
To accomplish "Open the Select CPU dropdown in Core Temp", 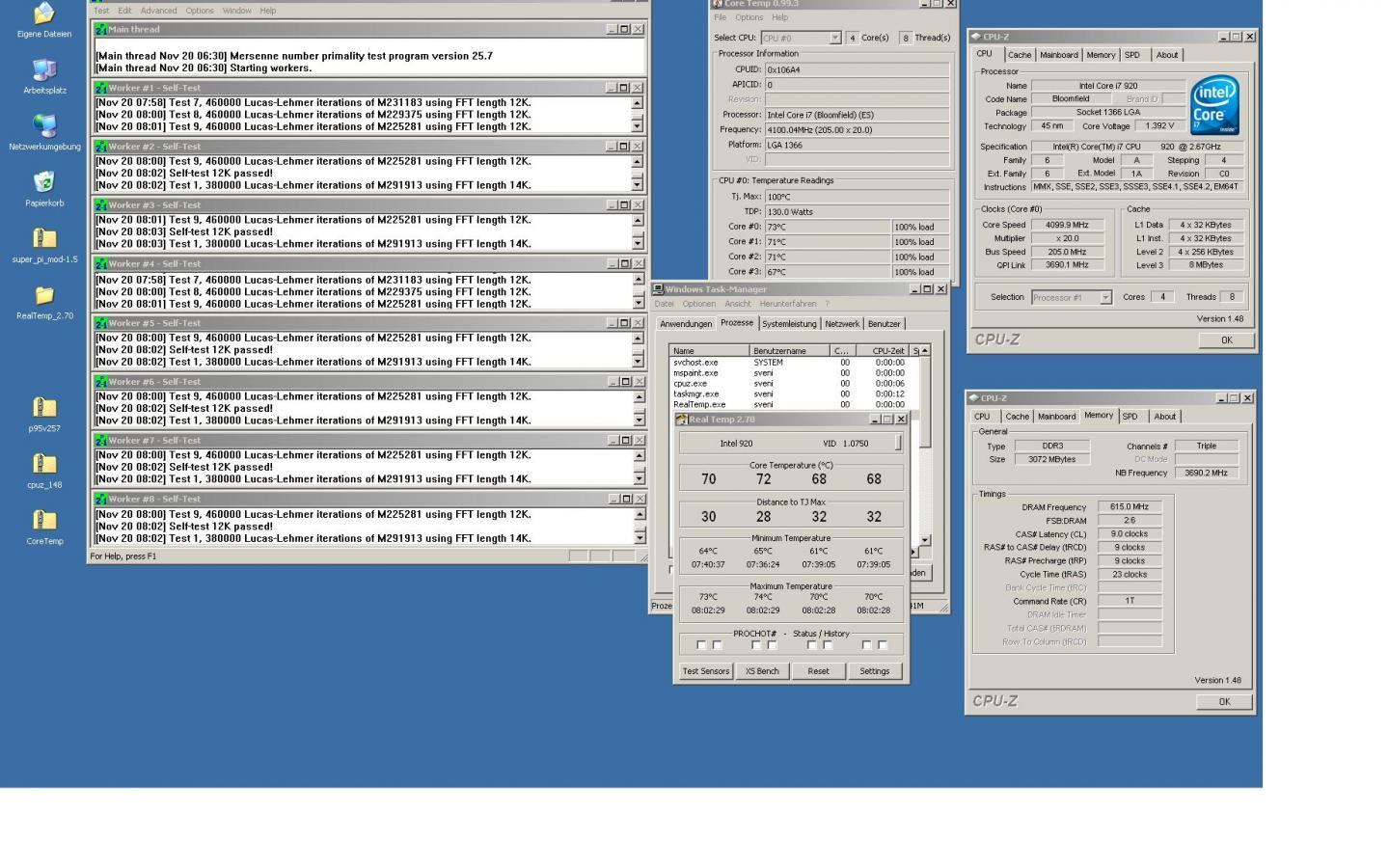I will [835, 38].
